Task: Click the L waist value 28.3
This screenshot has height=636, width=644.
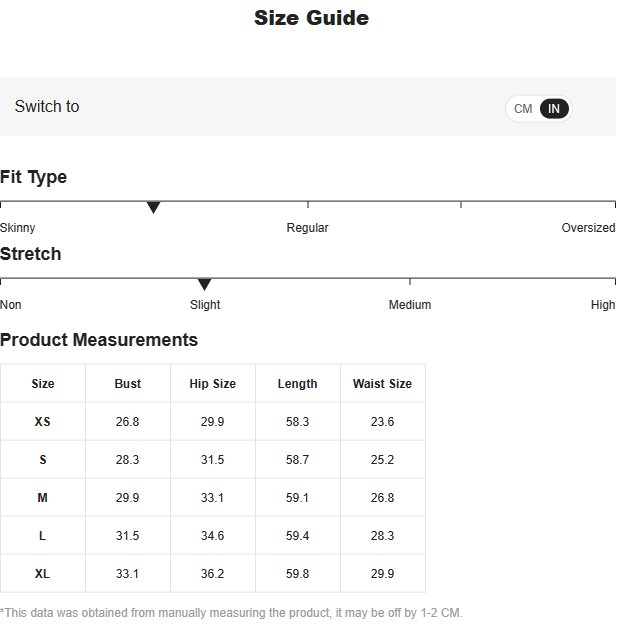Action: coord(382,536)
